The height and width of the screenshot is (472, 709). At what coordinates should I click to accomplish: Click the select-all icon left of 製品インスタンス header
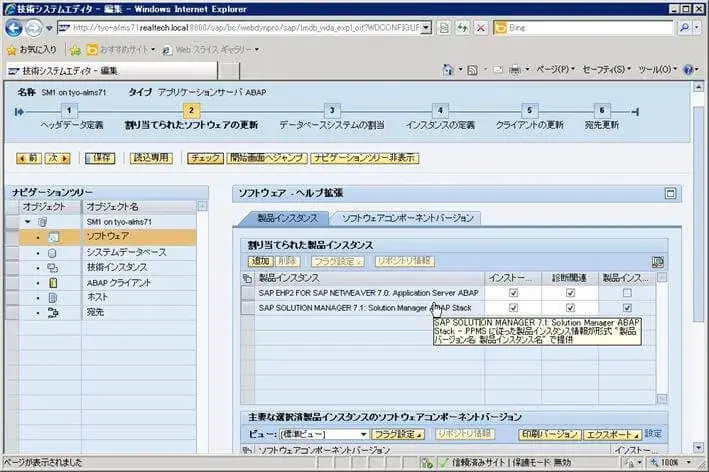pos(247,278)
